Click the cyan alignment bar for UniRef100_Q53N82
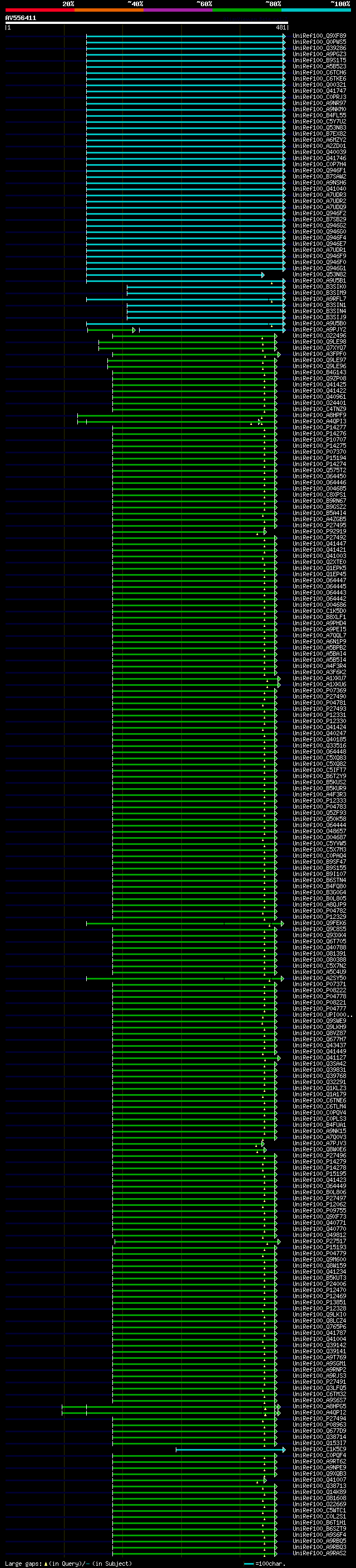Screen dimensions: 356x1568 (175, 275)
